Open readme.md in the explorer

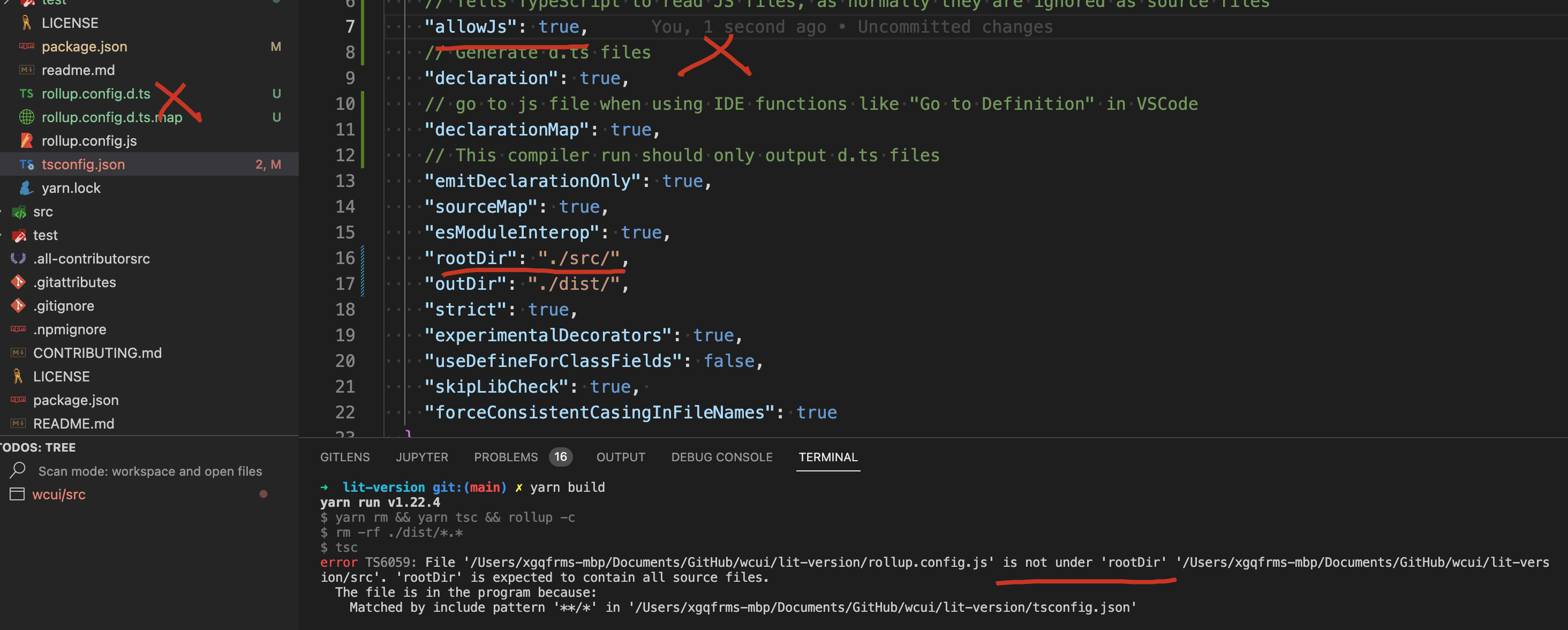[78, 70]
